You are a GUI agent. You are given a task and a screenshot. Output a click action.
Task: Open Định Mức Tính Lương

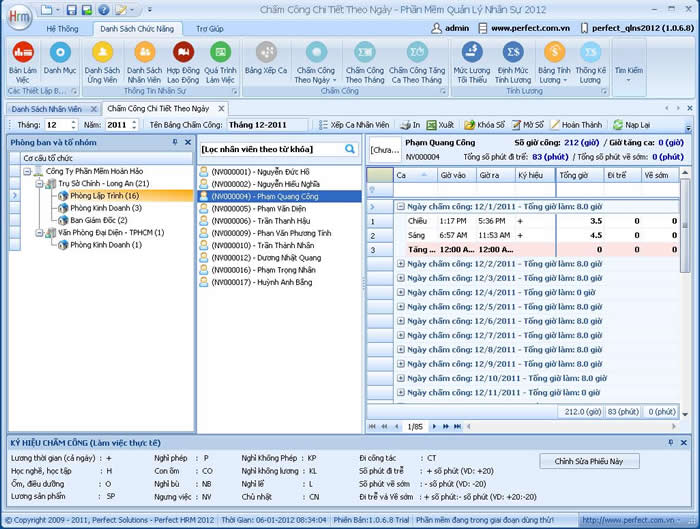click(x=513, y=62)
